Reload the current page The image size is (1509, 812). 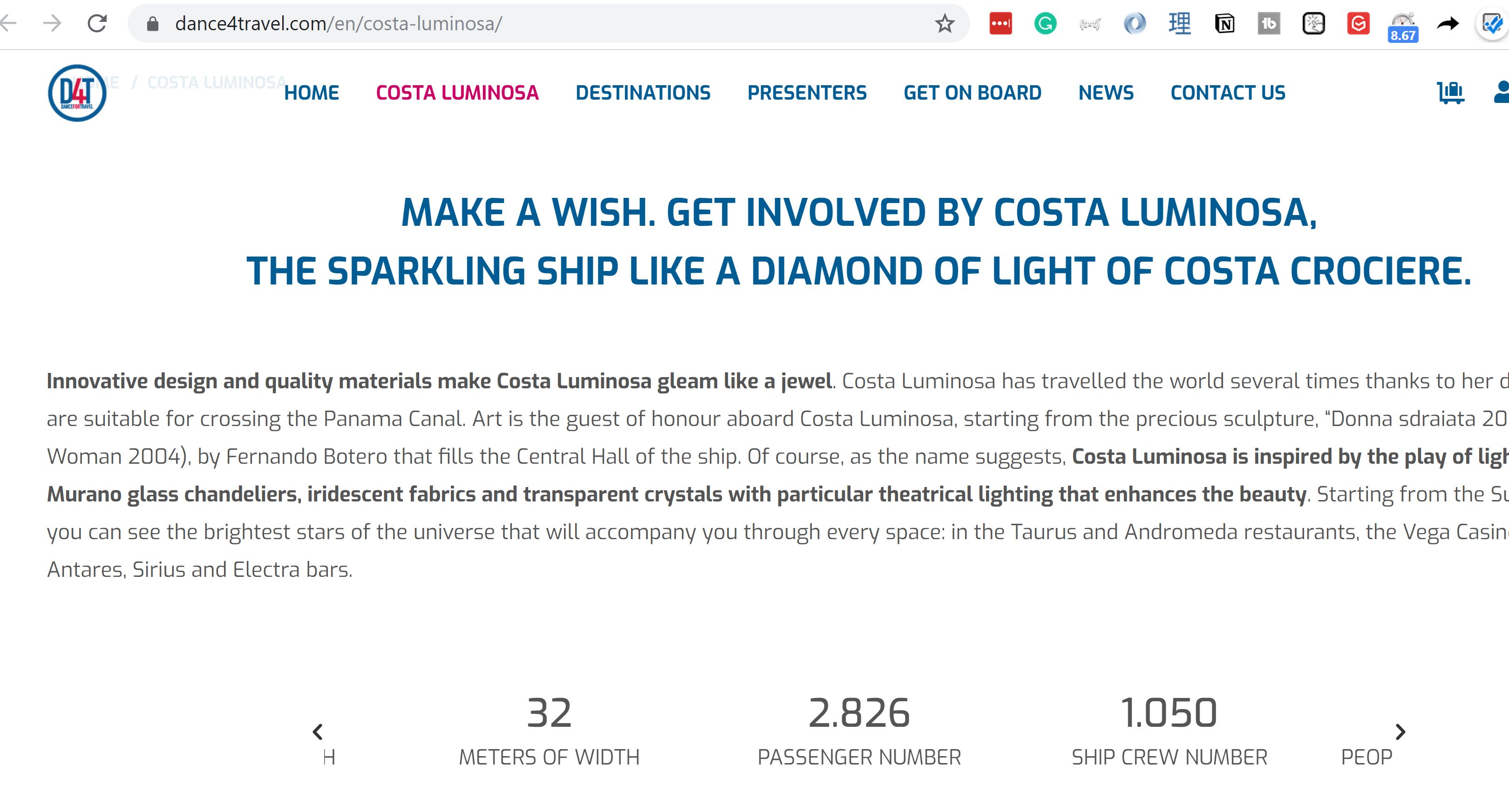[97, 24]
